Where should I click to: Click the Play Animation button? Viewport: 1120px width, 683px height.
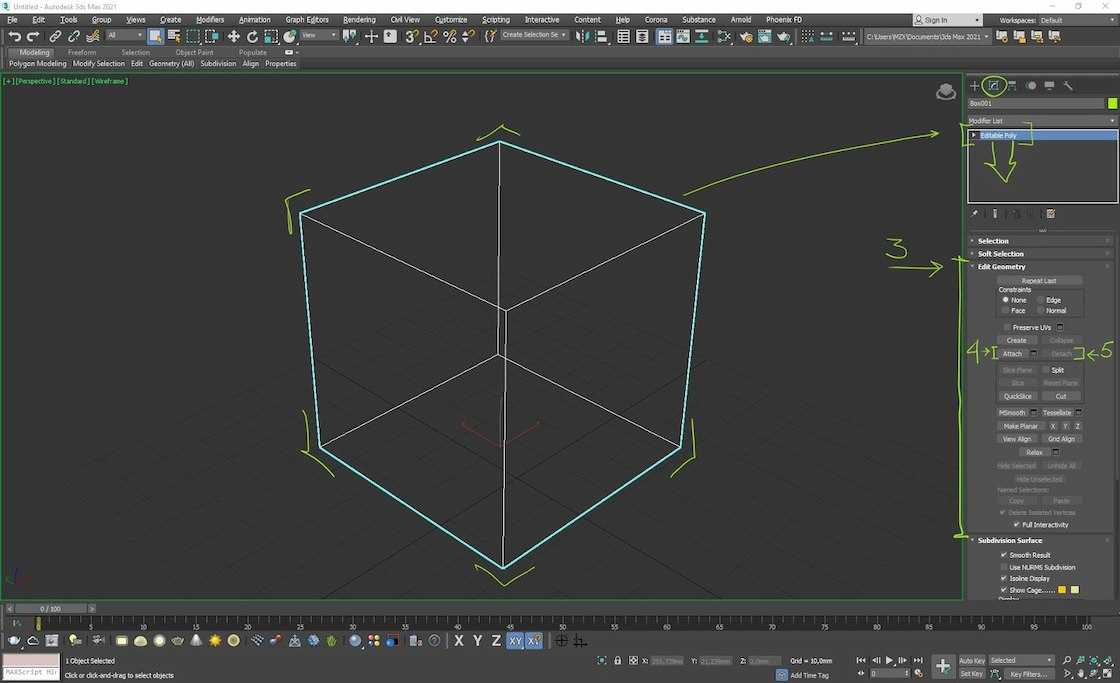889,661
